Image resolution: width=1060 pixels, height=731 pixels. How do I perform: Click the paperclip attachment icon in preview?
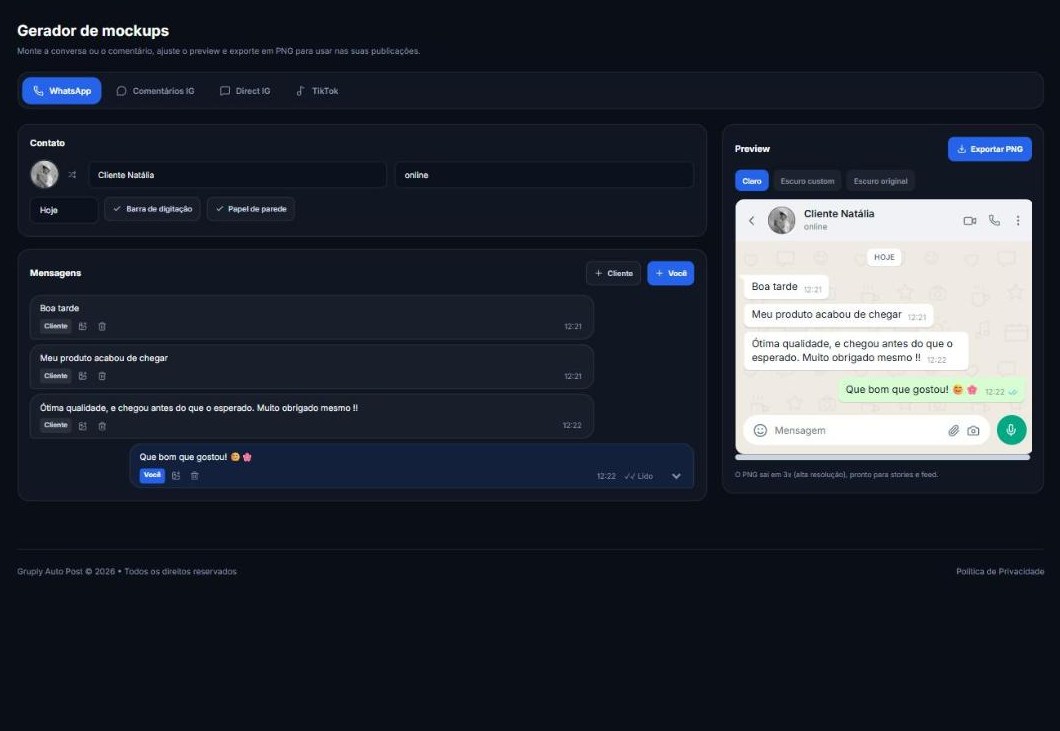tap(953, 431)
